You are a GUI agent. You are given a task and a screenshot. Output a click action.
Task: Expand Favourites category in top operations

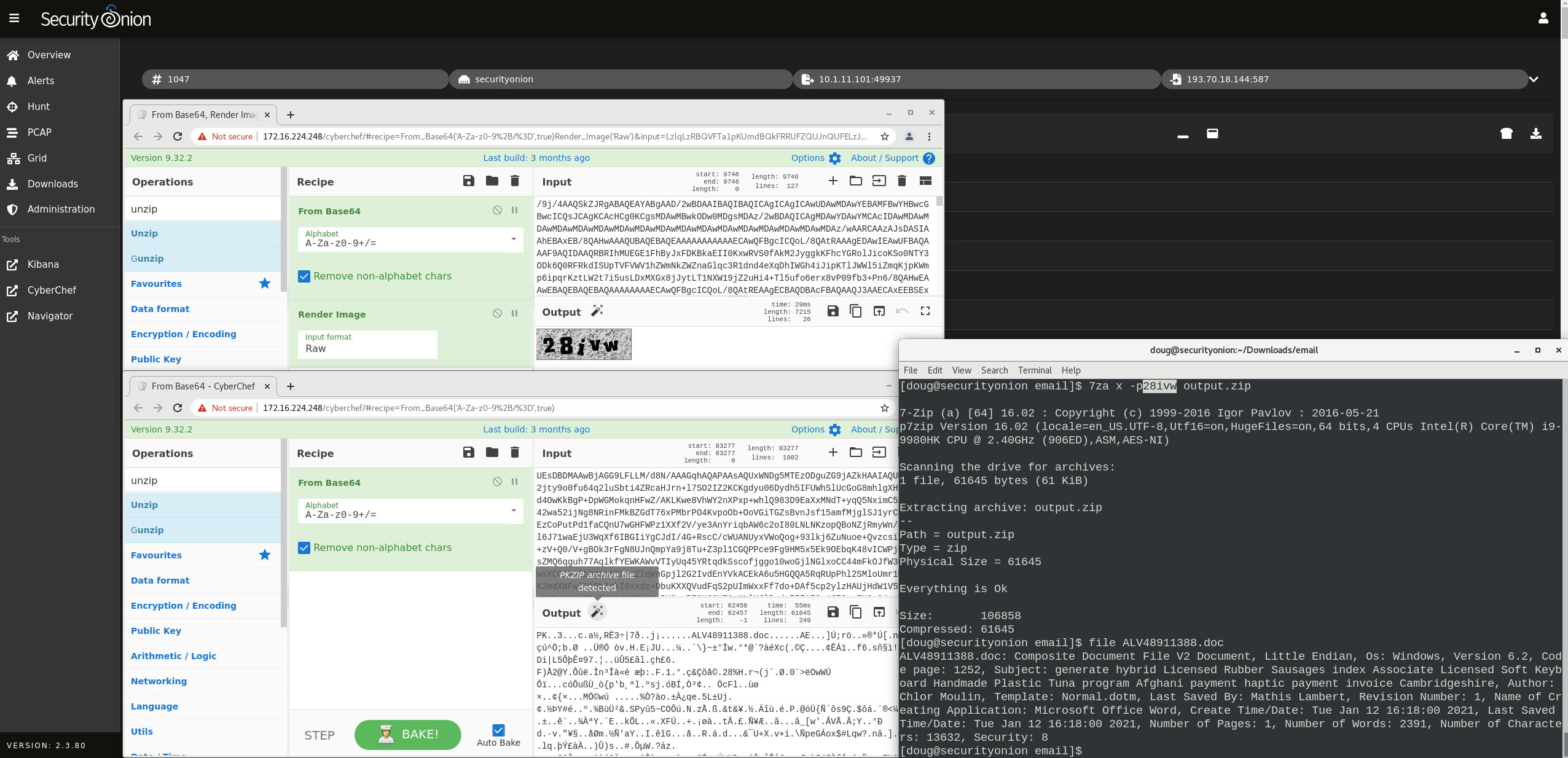[x=202, y=284]
